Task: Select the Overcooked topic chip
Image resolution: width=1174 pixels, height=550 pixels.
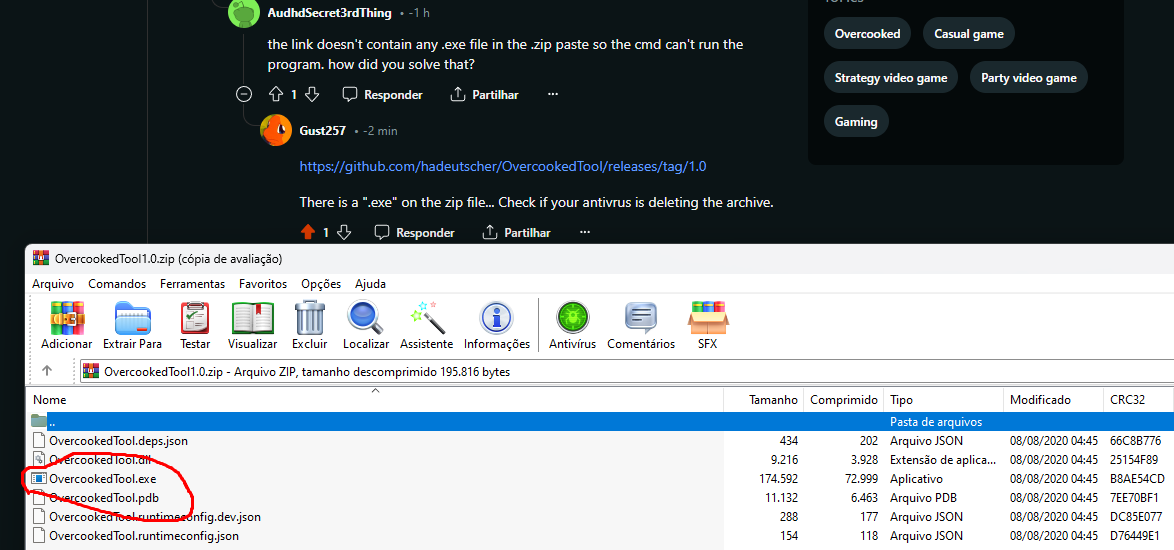Action: 868,34
